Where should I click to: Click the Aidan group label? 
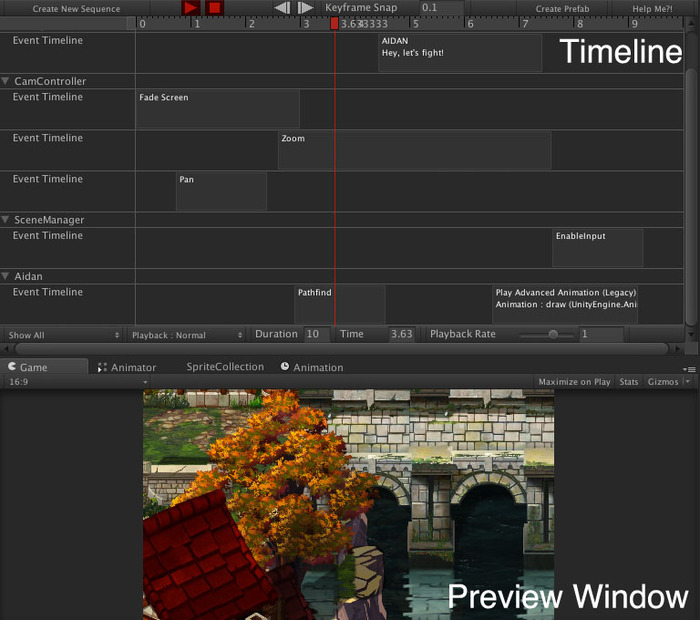point(29,276)
